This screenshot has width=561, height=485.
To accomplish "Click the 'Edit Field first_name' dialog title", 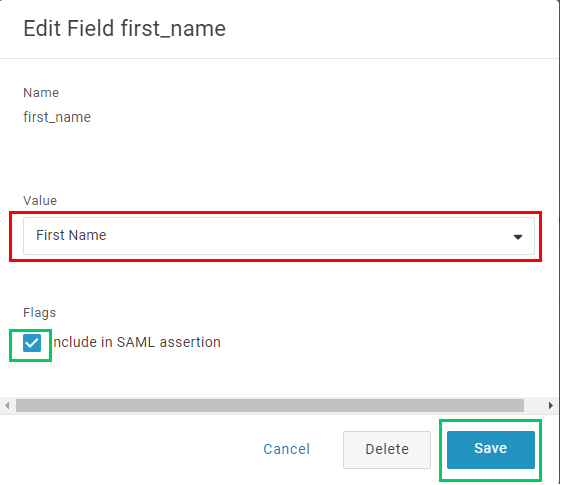I will [x=125, y=29].
